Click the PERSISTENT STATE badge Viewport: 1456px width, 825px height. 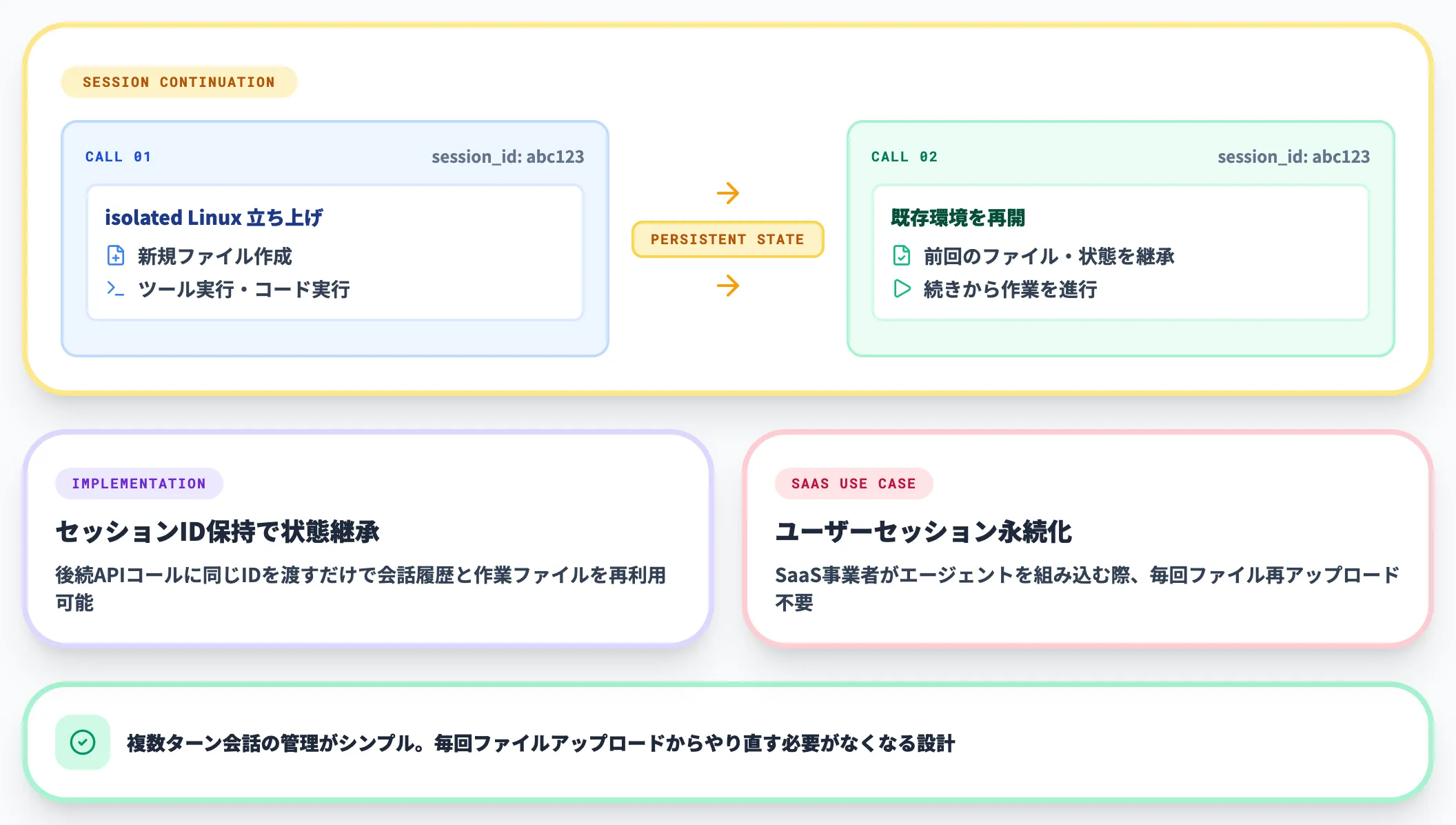coord(728,239)
